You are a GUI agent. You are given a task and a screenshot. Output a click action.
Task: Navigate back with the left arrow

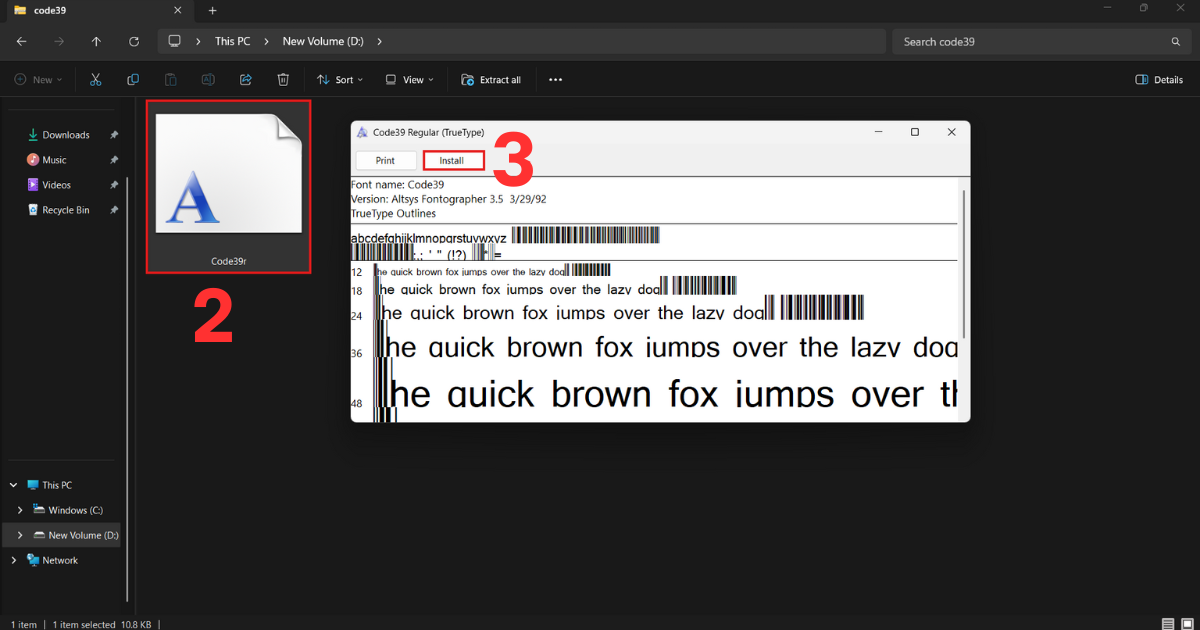[x=22, y=42]
